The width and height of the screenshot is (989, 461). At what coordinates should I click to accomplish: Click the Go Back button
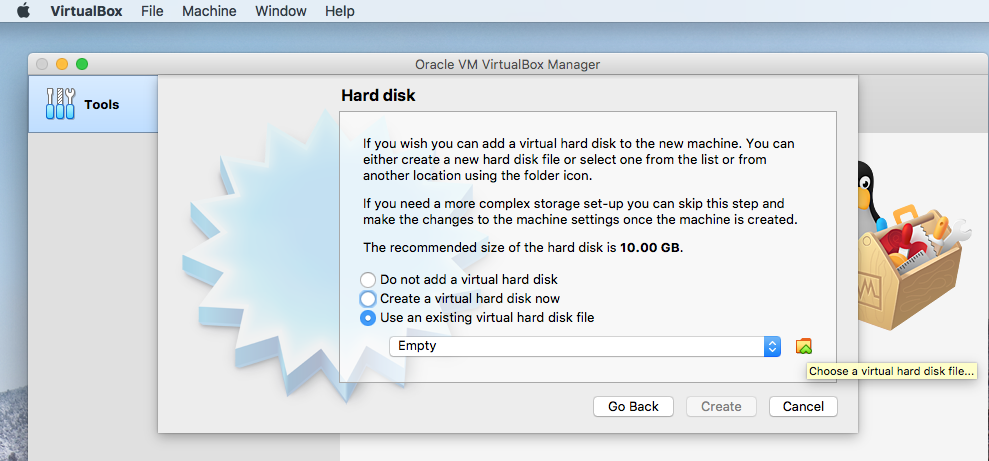click(633, 406)
